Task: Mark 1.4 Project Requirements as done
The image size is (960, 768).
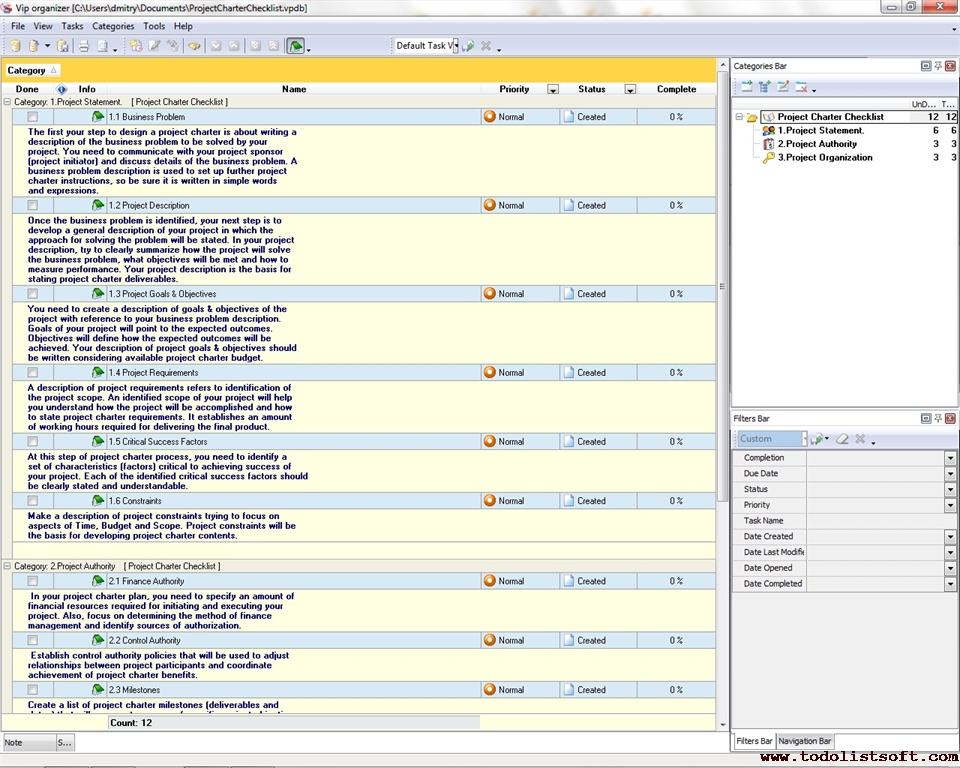Action: 33,373
